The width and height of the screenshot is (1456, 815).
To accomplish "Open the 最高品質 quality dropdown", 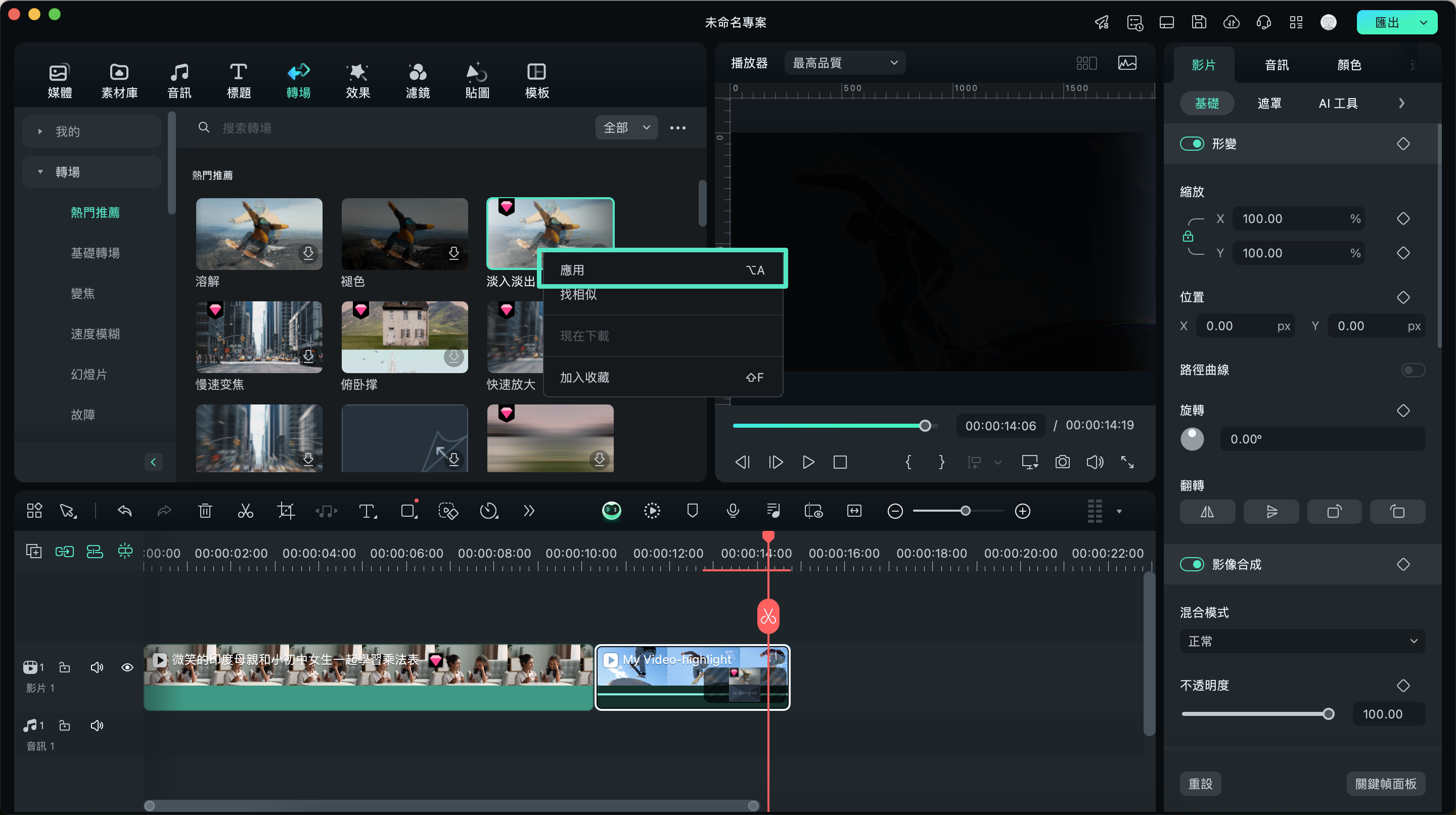I will point(844,63).
